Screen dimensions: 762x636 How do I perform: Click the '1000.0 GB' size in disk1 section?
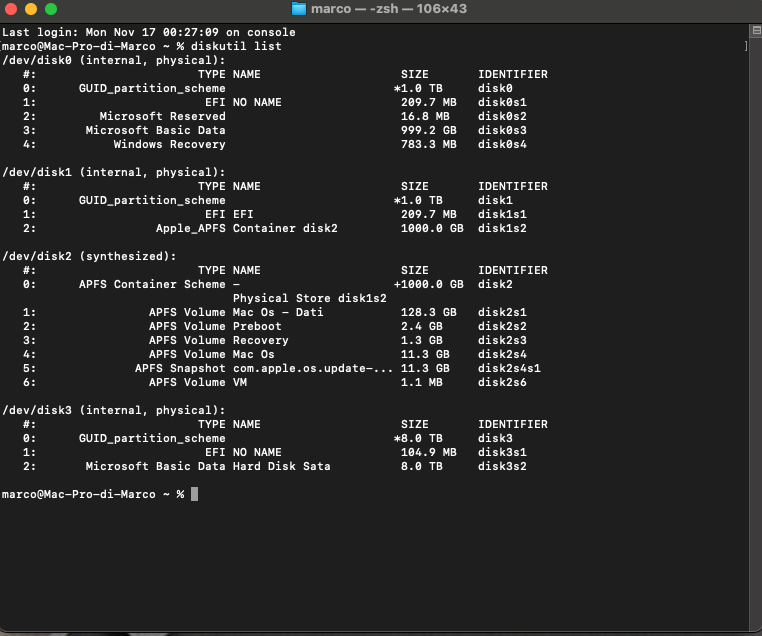[x=432, y=228]
